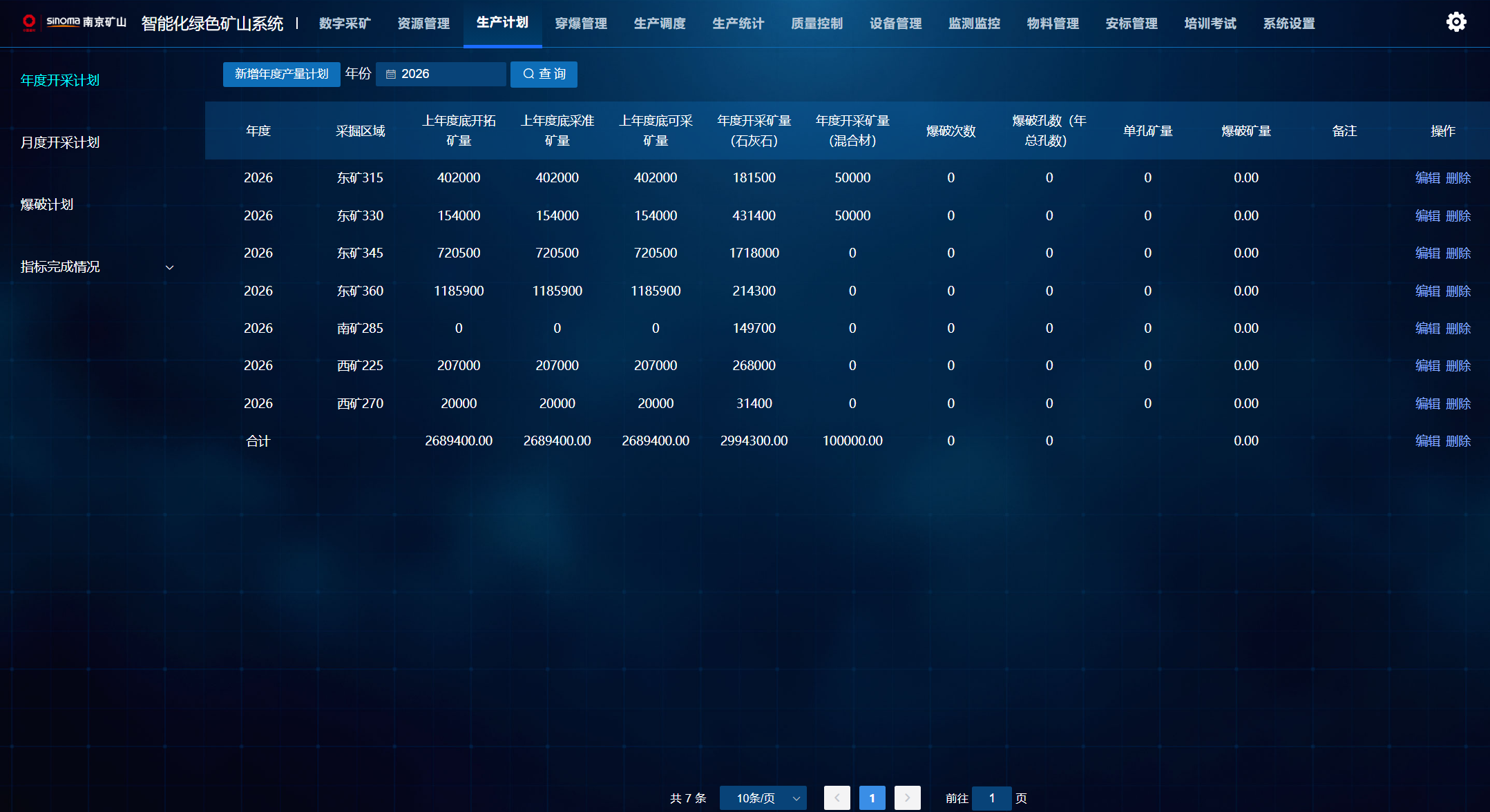Open the 穿爆管理 menu

coord(582,23)
